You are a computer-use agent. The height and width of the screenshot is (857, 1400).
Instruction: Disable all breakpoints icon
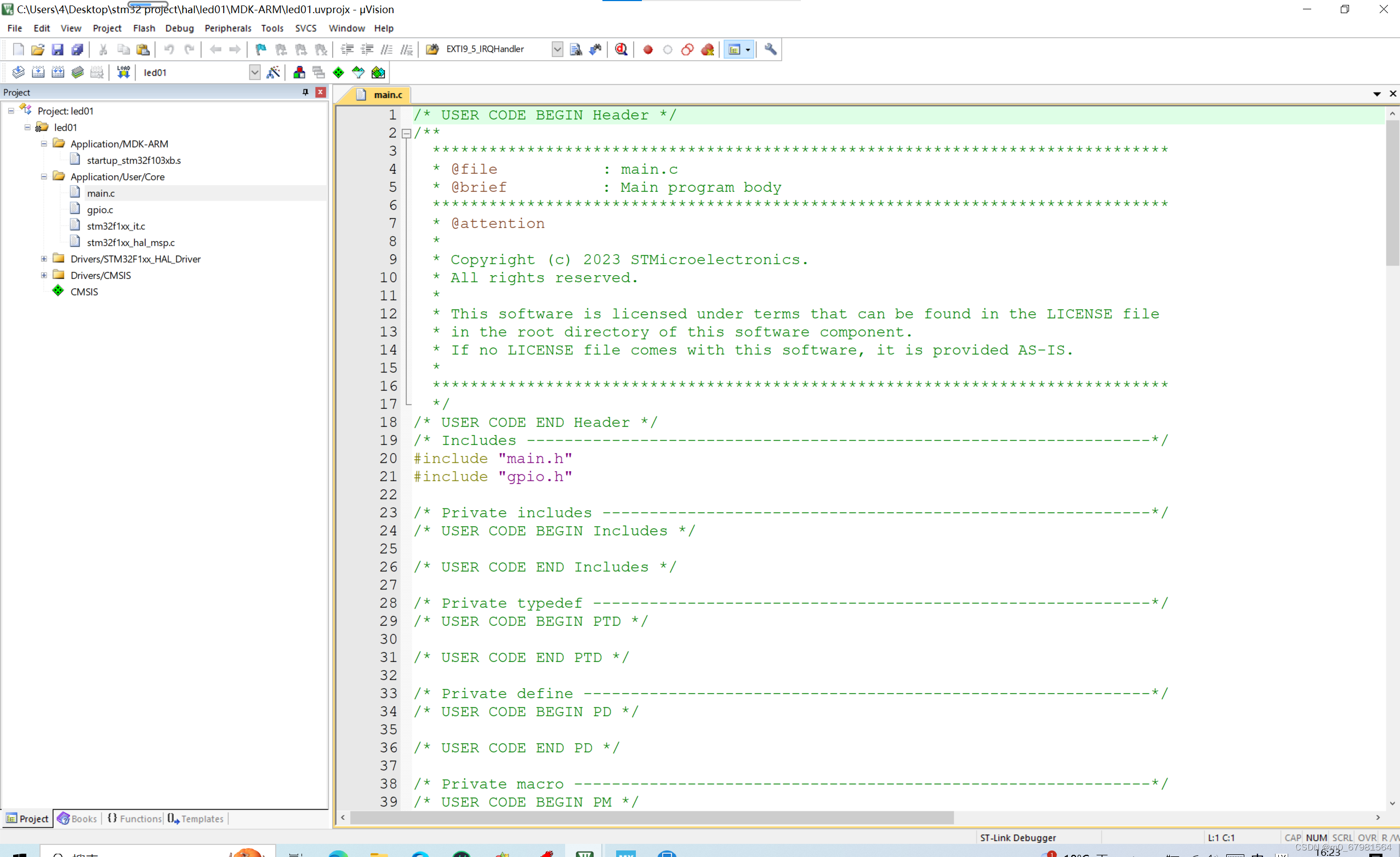coord(687,49)
